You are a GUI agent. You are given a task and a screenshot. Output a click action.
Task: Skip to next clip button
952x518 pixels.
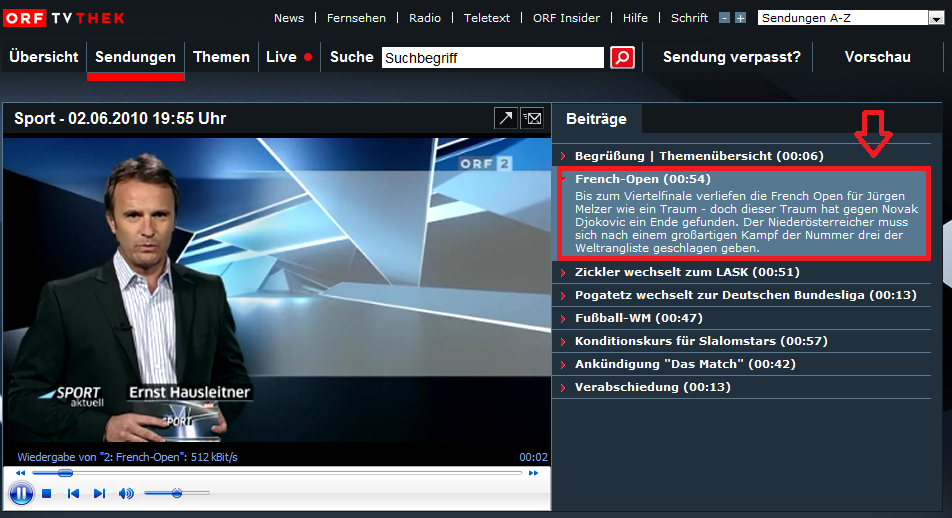pos(100,494)
